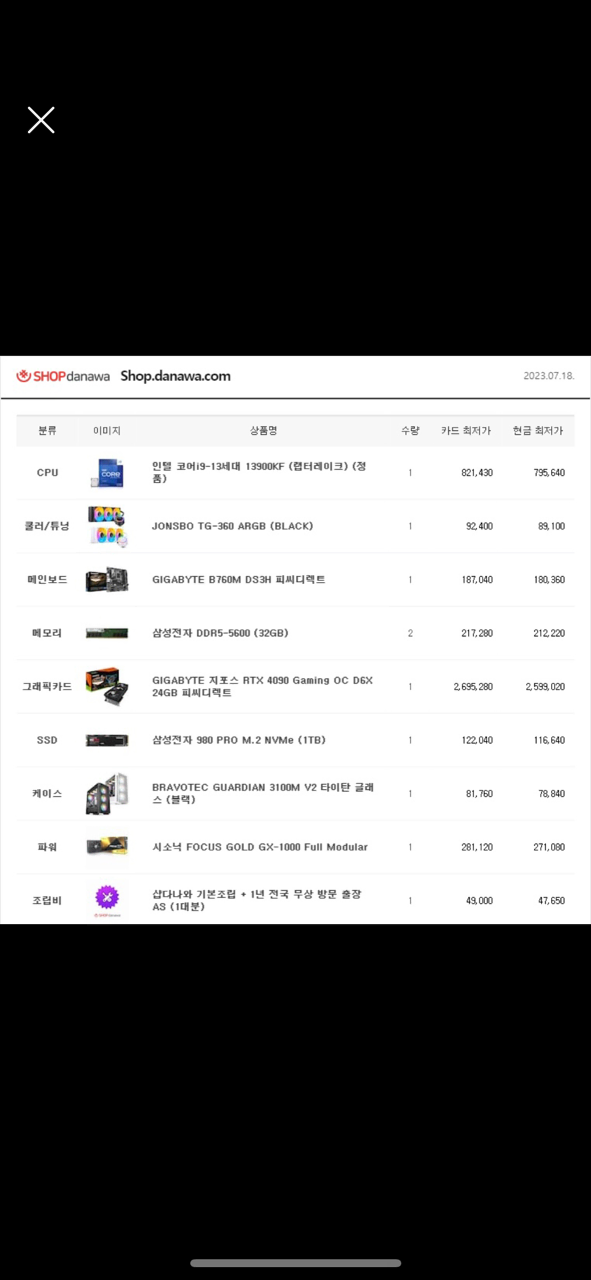Tap the home indicator bar at bottom

(x=295, y=1263)
